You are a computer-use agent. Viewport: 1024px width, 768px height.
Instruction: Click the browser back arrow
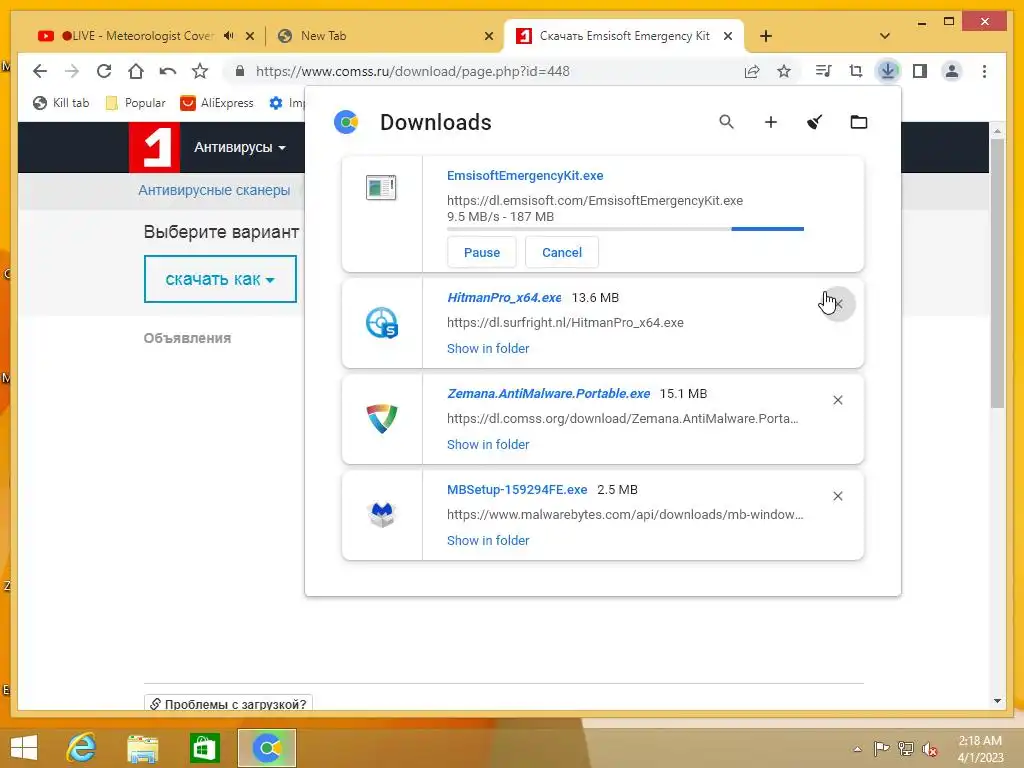click(40, 71)
